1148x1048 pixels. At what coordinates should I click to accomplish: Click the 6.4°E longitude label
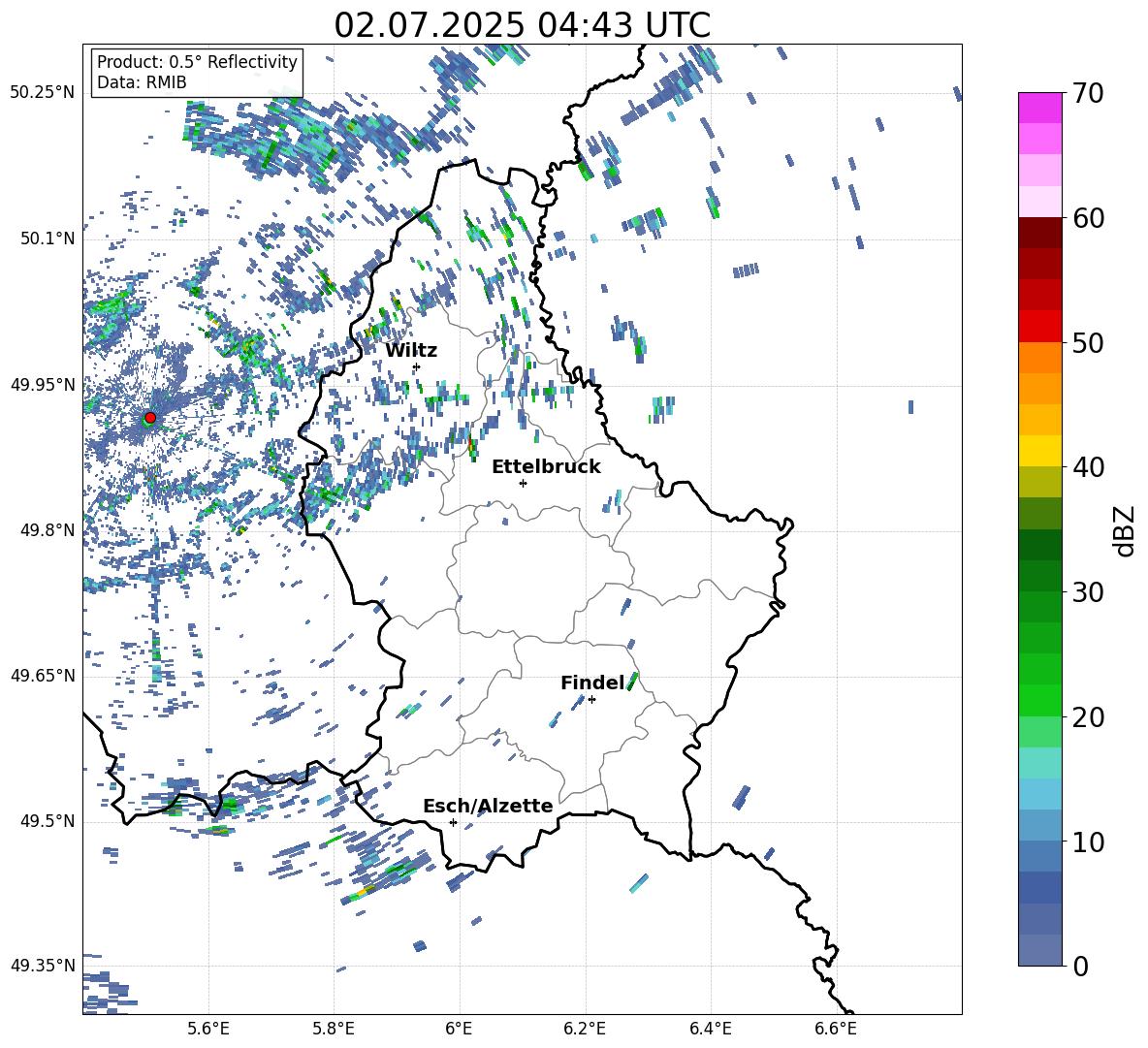click(x=710, y=1029)
